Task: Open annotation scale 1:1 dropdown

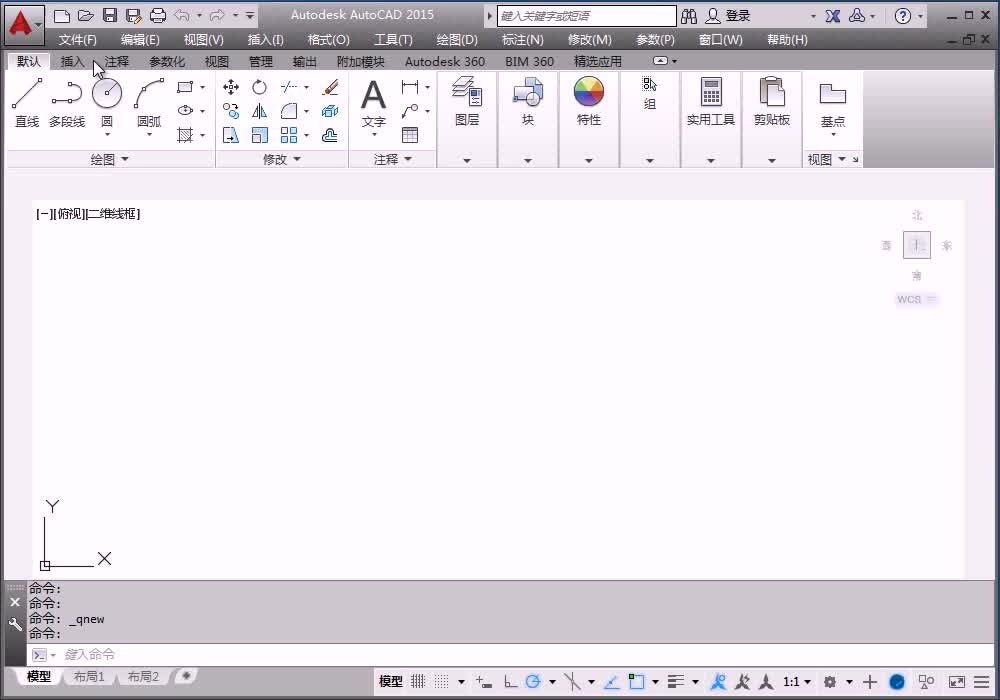Action: (x=797, y=682)
